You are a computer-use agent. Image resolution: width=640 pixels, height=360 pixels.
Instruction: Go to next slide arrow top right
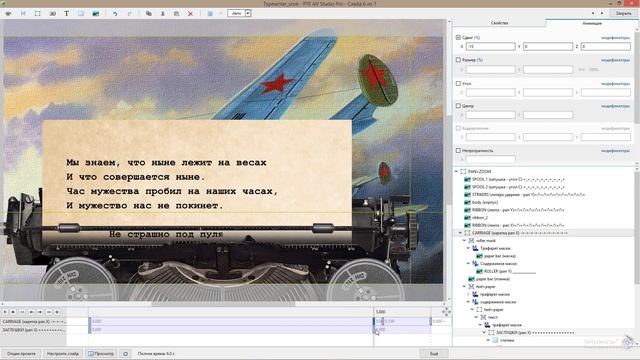pyautogui.click(x=602, y=13)
